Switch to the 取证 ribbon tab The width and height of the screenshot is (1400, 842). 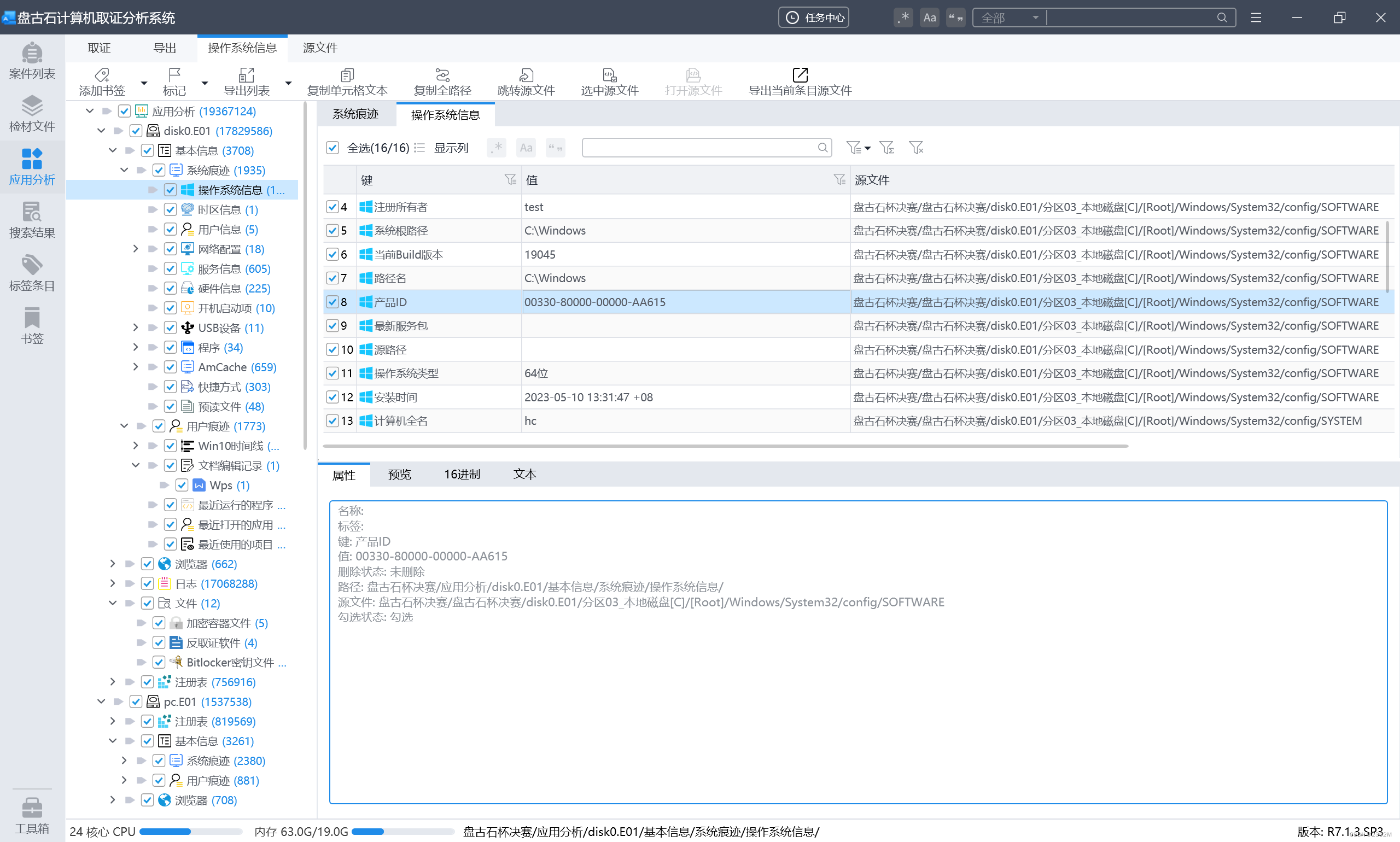100,48
